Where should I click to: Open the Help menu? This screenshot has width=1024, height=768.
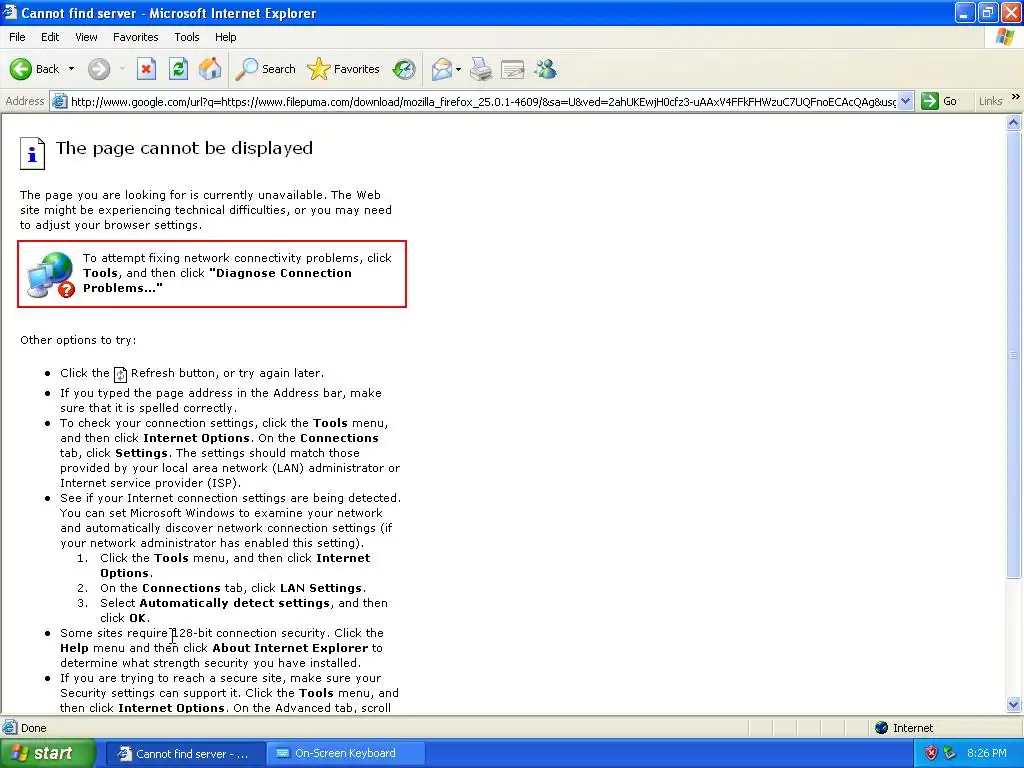point(225,37)
